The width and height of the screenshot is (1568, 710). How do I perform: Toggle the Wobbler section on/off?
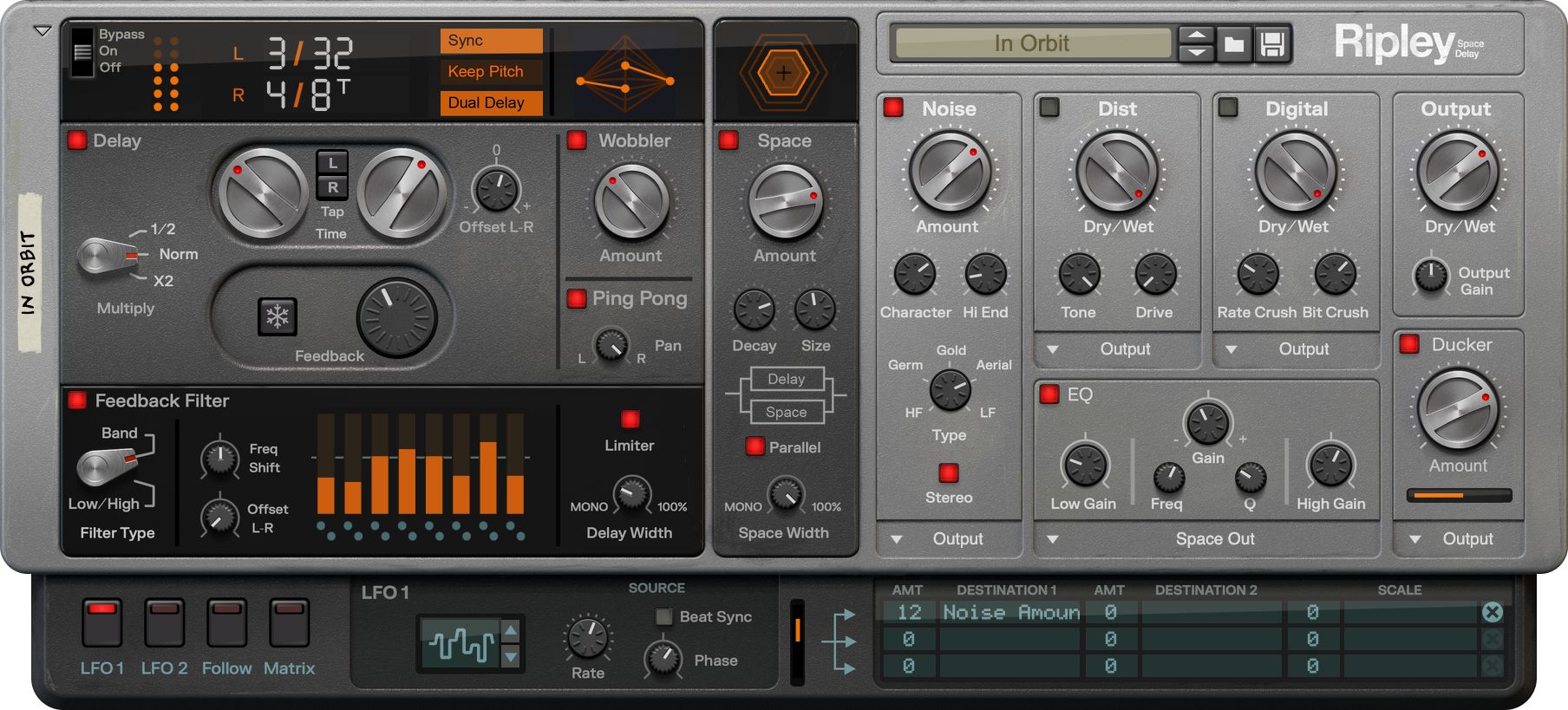click(577, 140)
